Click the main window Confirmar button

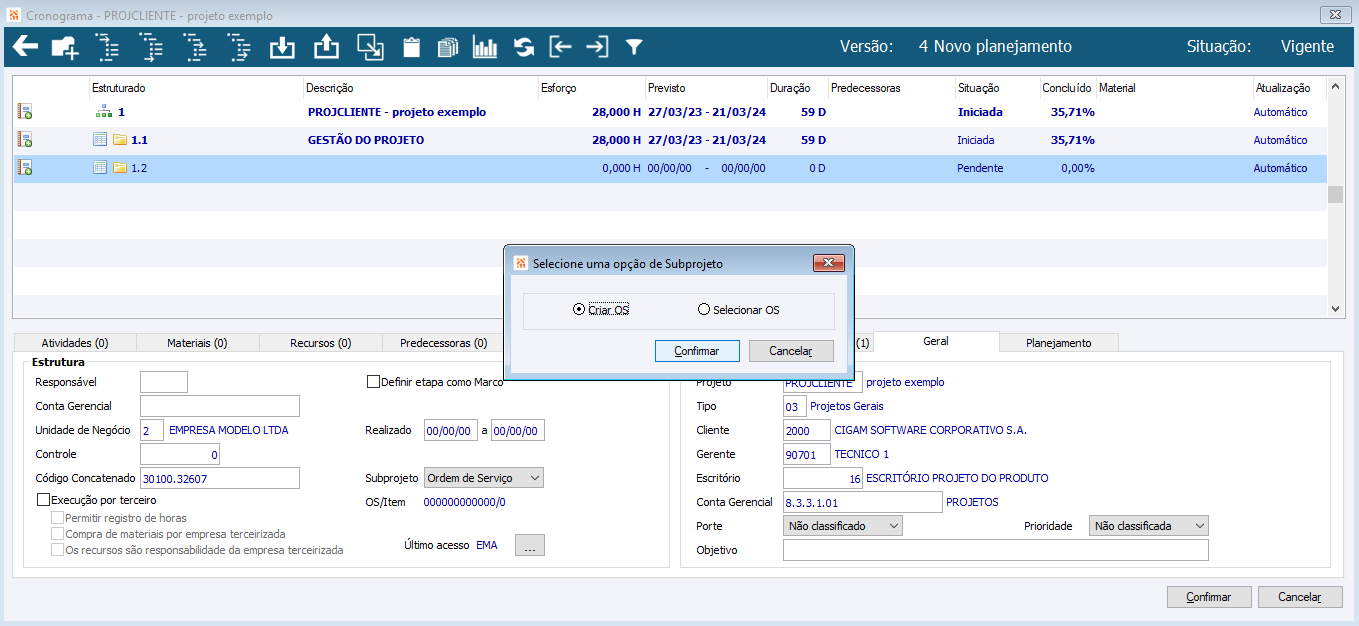[x=1209, y=597]
